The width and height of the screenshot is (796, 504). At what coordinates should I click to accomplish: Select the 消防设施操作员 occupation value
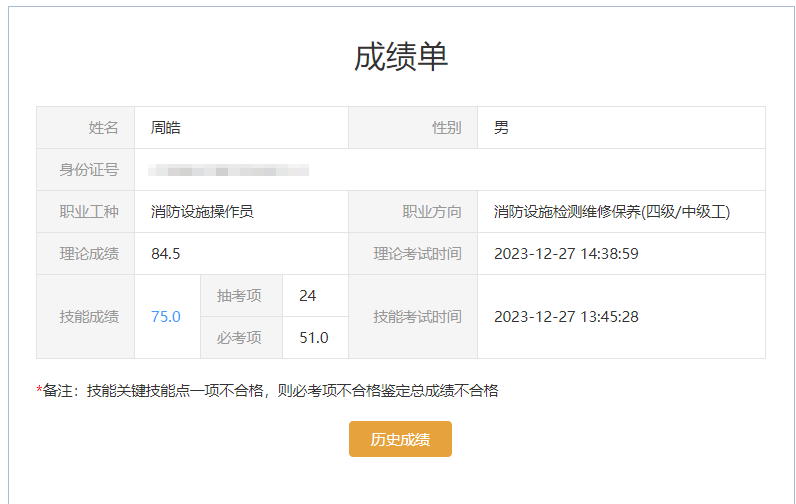202,212
